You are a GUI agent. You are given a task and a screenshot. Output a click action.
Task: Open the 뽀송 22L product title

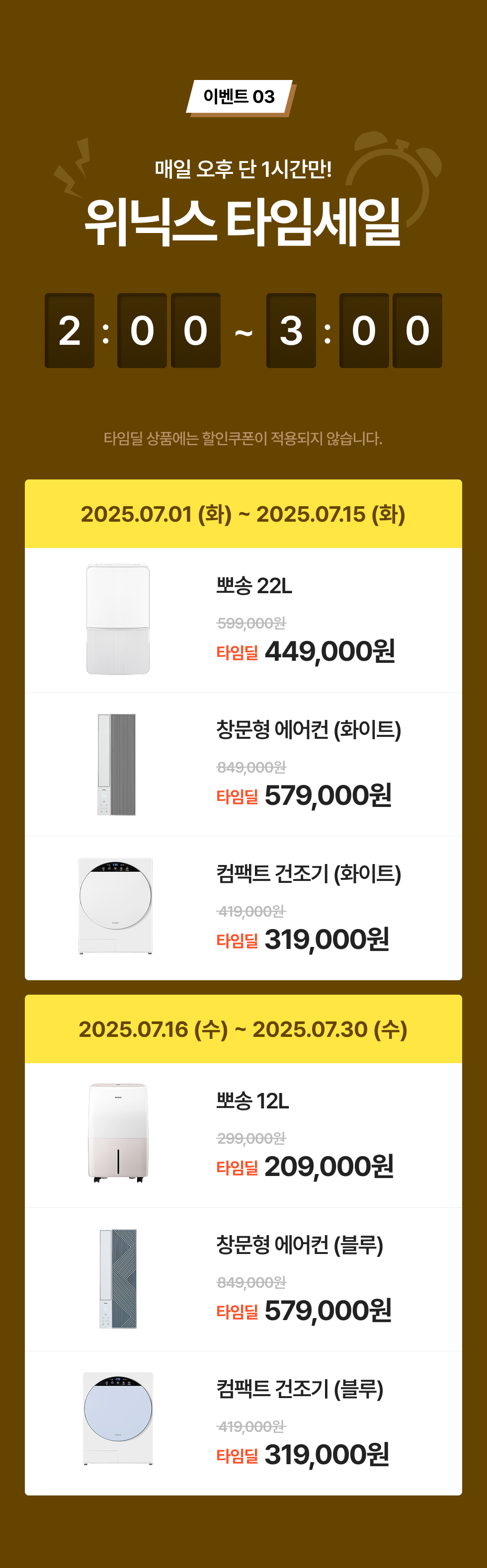[254, 586]
